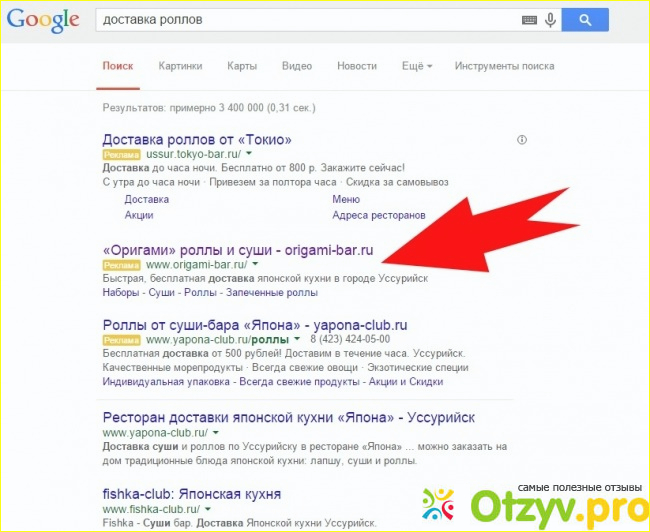This screenshot has height=532, width=650.
Task: Click the Адреса ресторанов sitelink
Action: pyautogui.click(x=379, y=216)
